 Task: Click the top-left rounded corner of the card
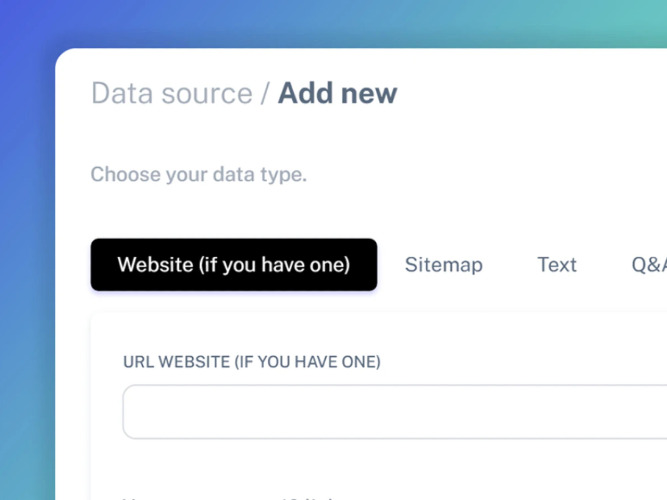64,57
